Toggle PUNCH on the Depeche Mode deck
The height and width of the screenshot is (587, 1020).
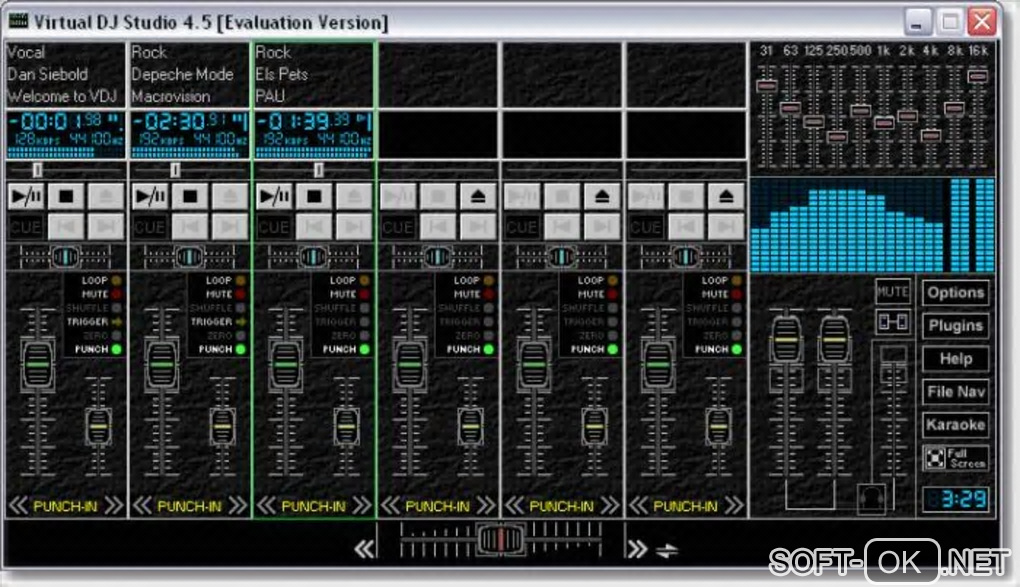[x=241, y=349]
